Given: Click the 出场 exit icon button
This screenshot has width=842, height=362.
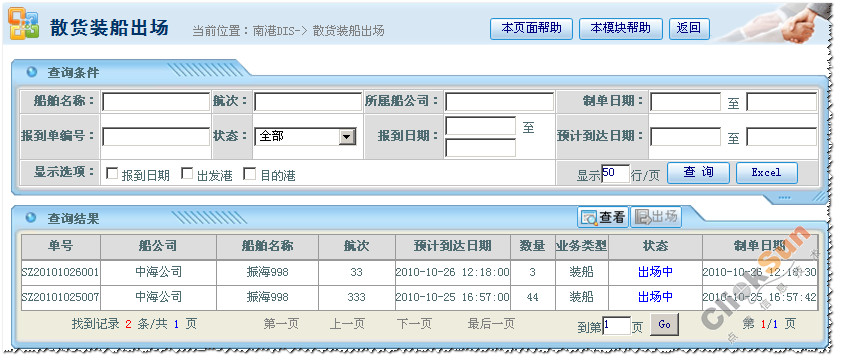Looking at the screenshot, I should [656, 217].
